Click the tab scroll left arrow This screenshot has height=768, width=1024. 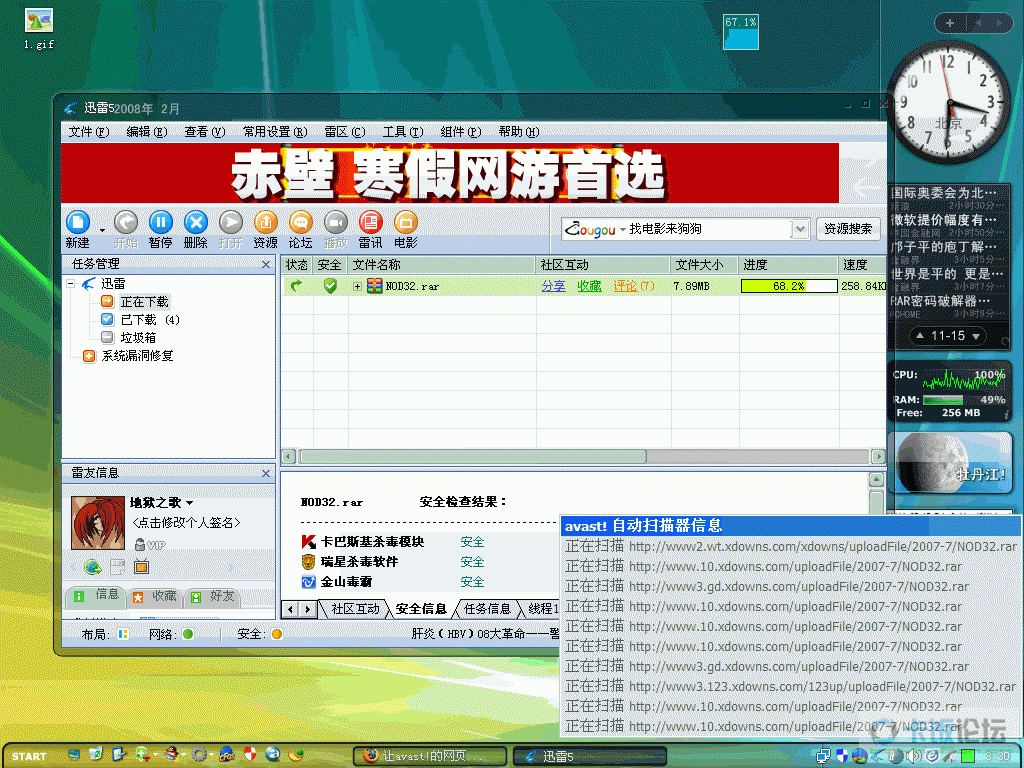(291, 610)
